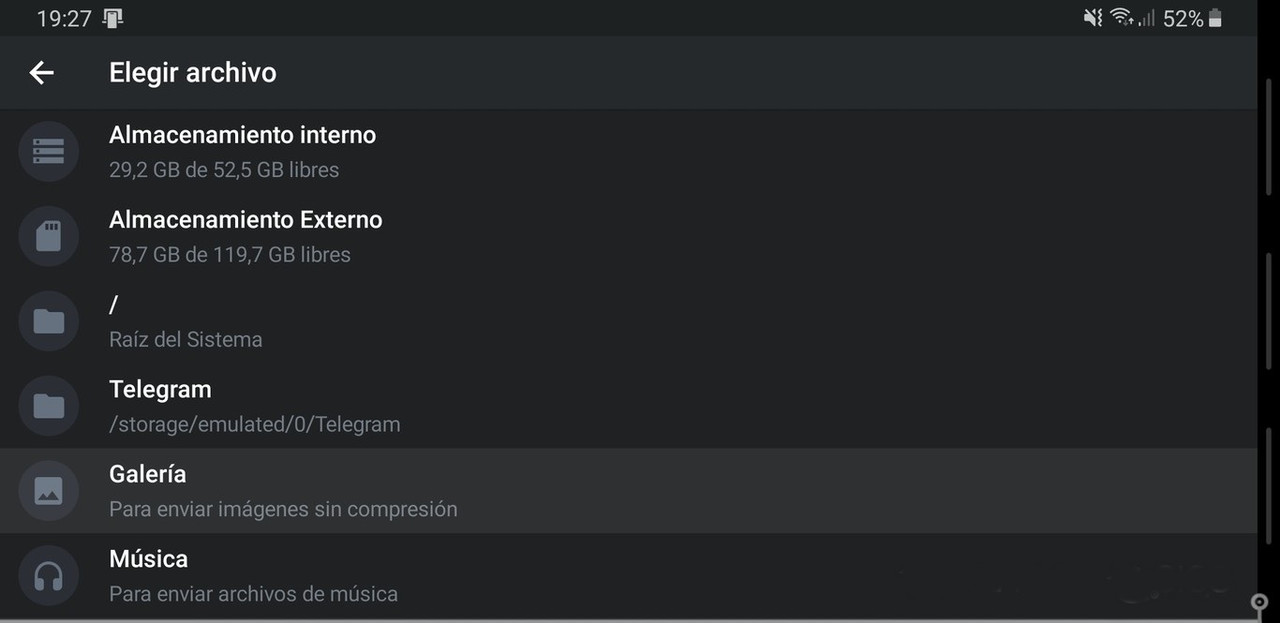
Task: Tap the /storage/emulated/0/Telegram path text
Action: [255, 424]
